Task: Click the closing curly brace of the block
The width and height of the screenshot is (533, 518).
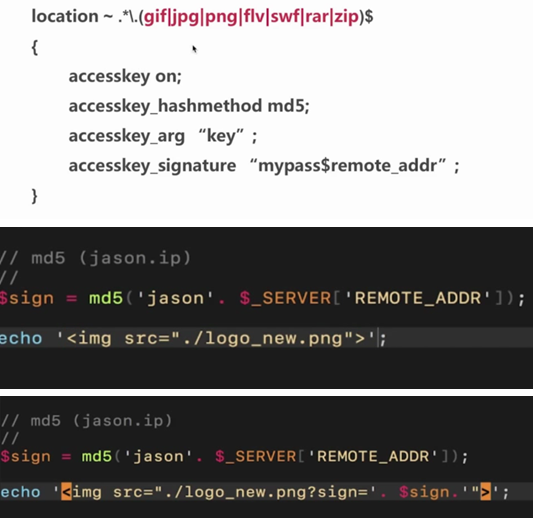Action: (34, 196)
